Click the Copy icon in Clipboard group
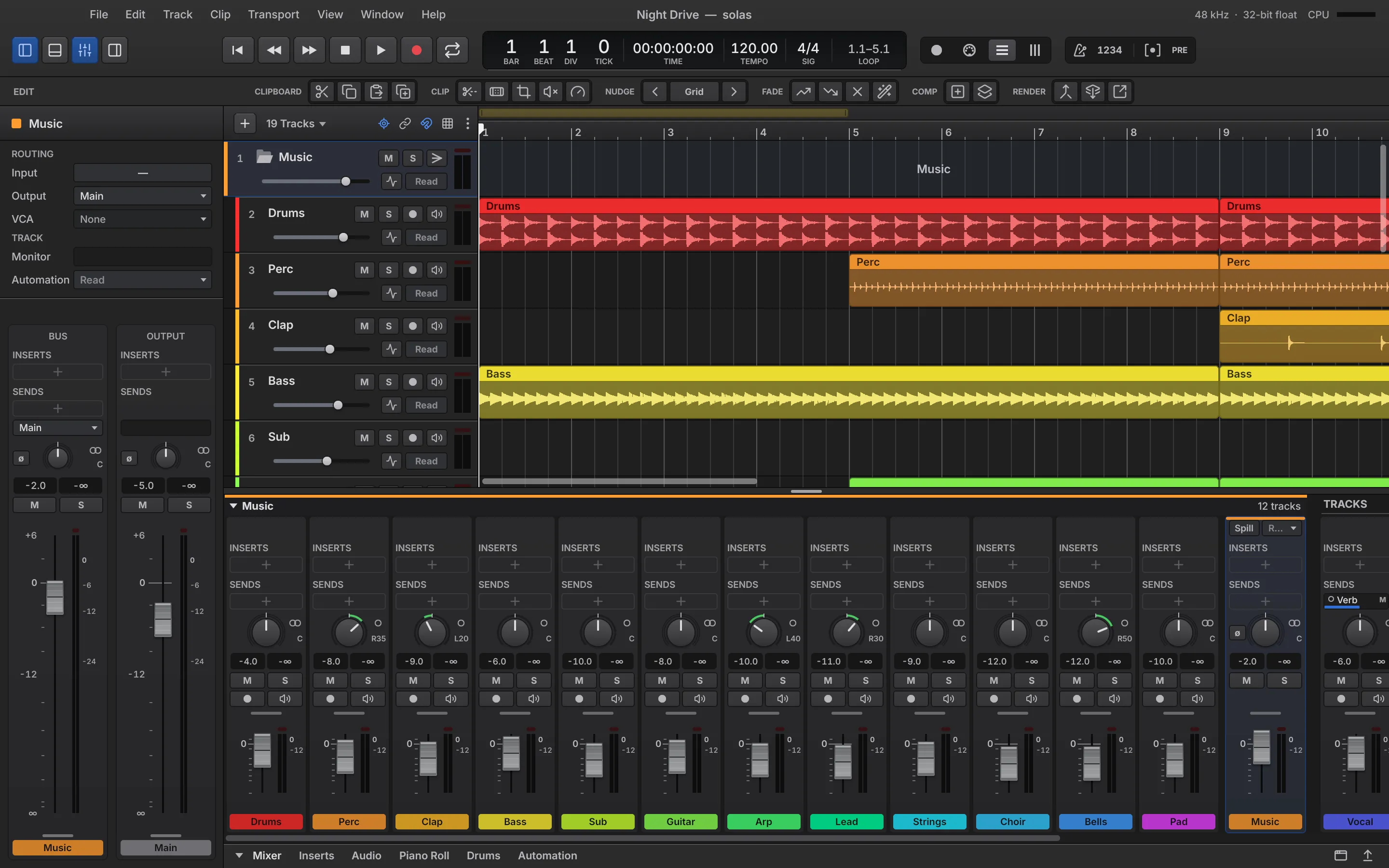The height and width of the screenshot is (868, 1389). (349, 92)
